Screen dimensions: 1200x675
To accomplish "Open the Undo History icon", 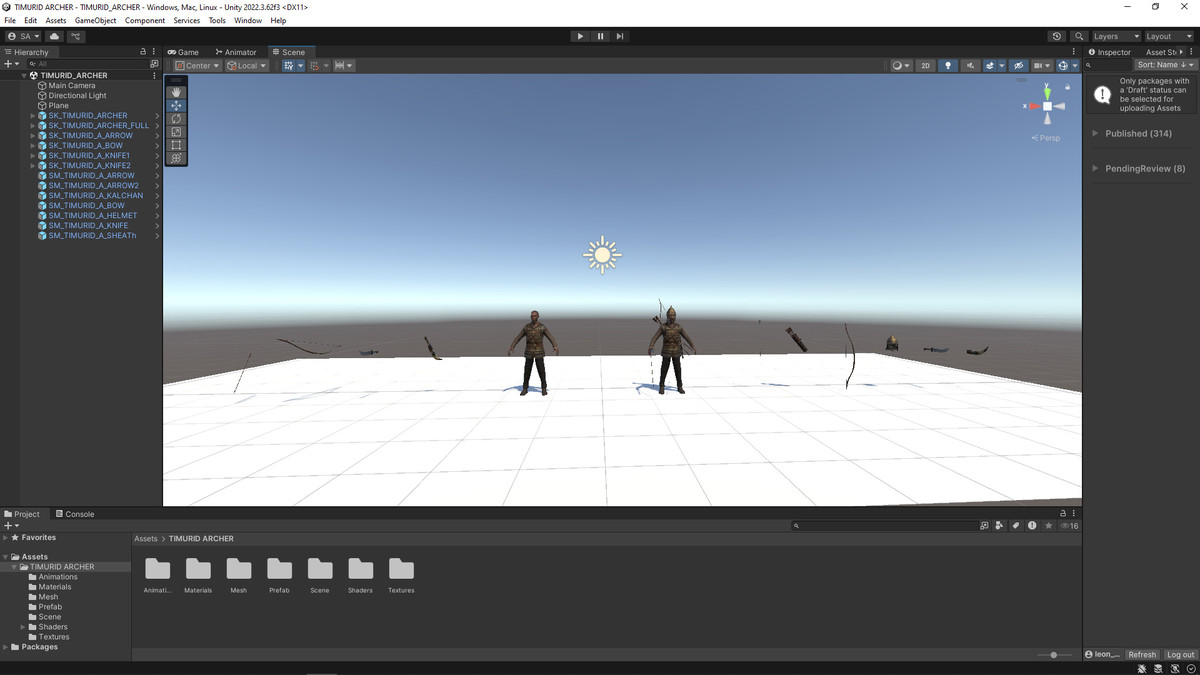I will coord(1057,36).
